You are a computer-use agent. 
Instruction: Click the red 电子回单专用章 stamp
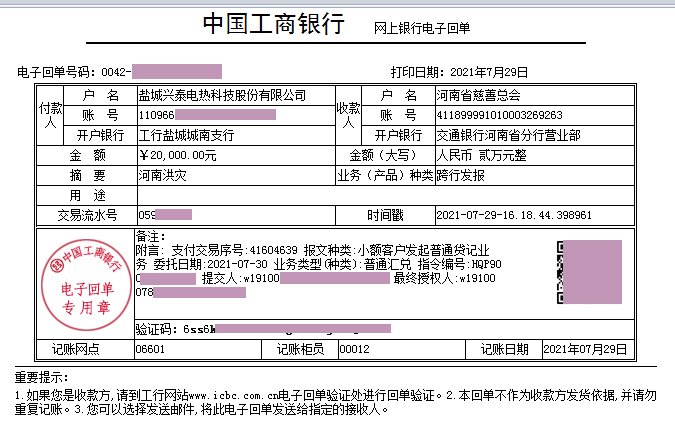tap(86, 285)
